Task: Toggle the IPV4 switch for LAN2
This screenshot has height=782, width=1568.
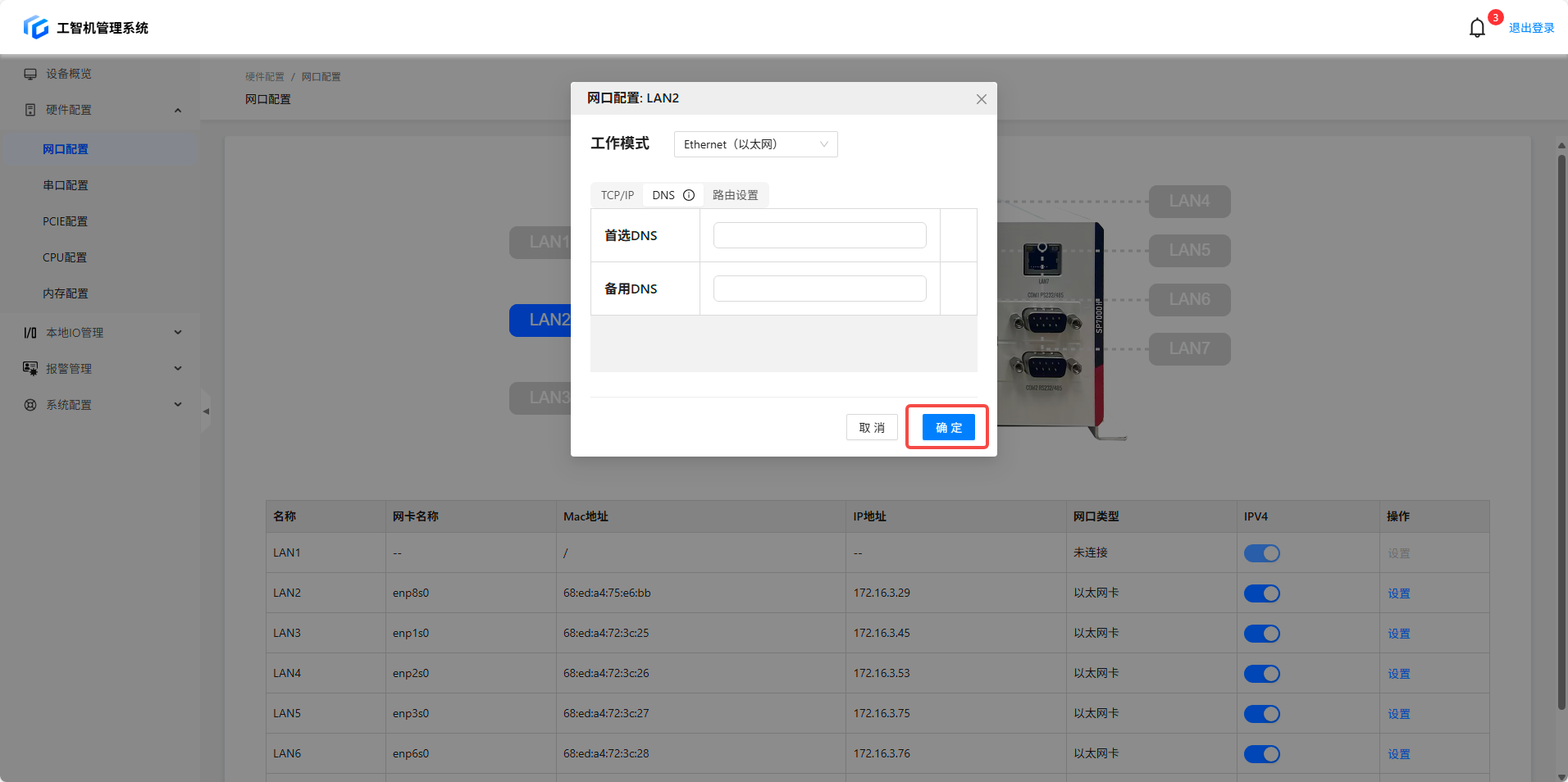Action: point(1261,593)
